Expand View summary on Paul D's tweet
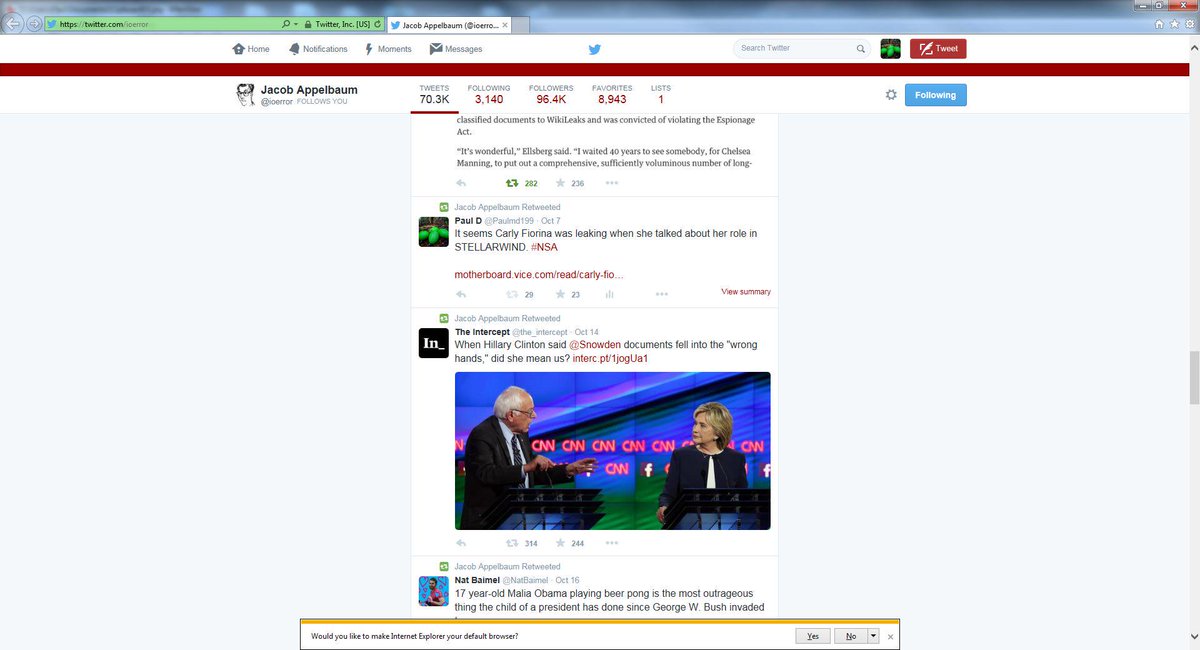The height and width of the screenshot is (650, 1200). 746,292
